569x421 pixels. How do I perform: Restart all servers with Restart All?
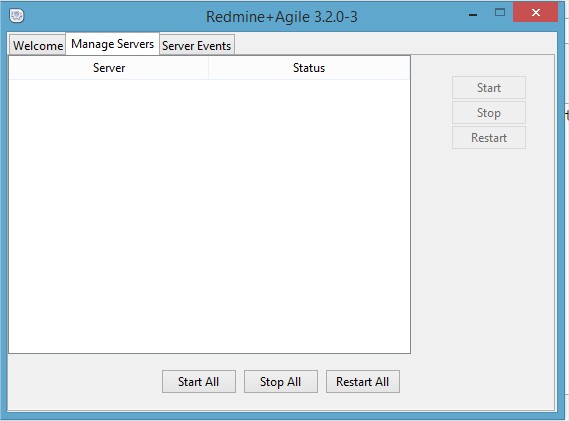click(363, 381)
